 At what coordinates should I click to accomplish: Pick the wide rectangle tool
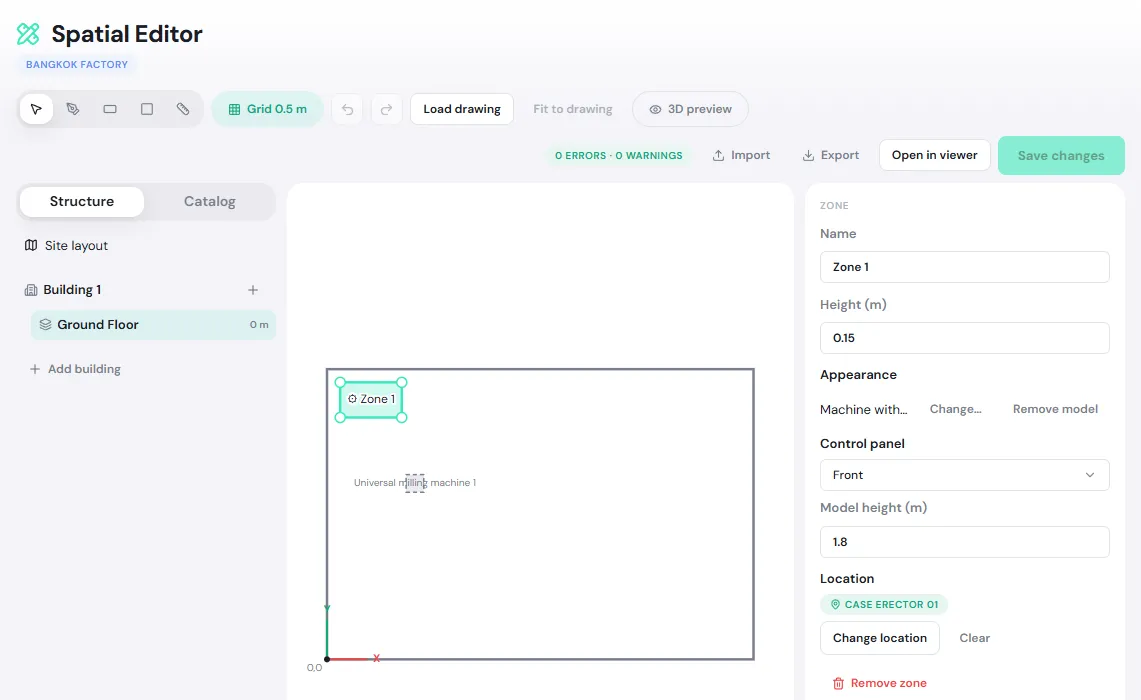(x=110, y=109)
